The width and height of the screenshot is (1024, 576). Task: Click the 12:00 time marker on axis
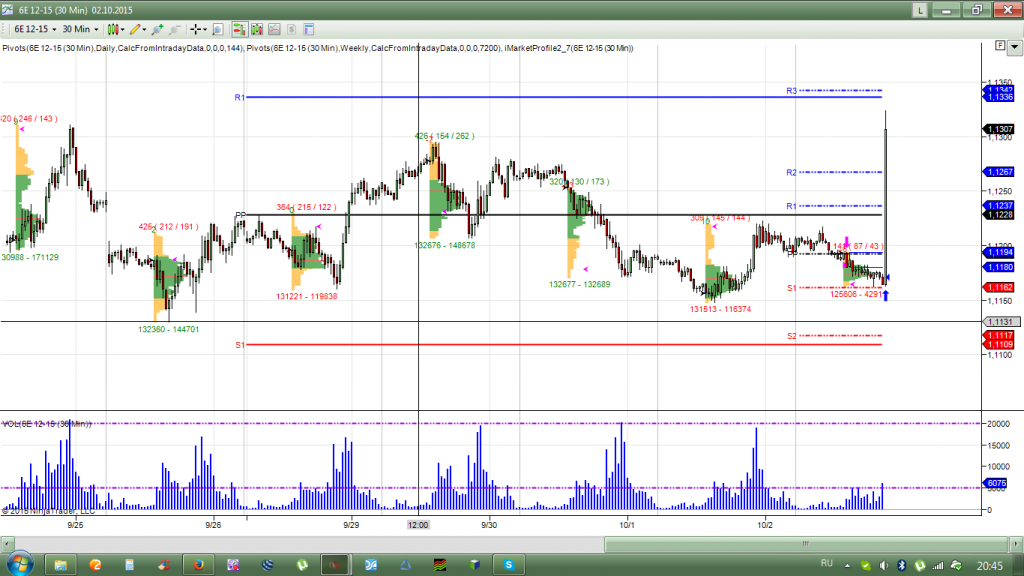pyautogui.click(x=417, y=524)
